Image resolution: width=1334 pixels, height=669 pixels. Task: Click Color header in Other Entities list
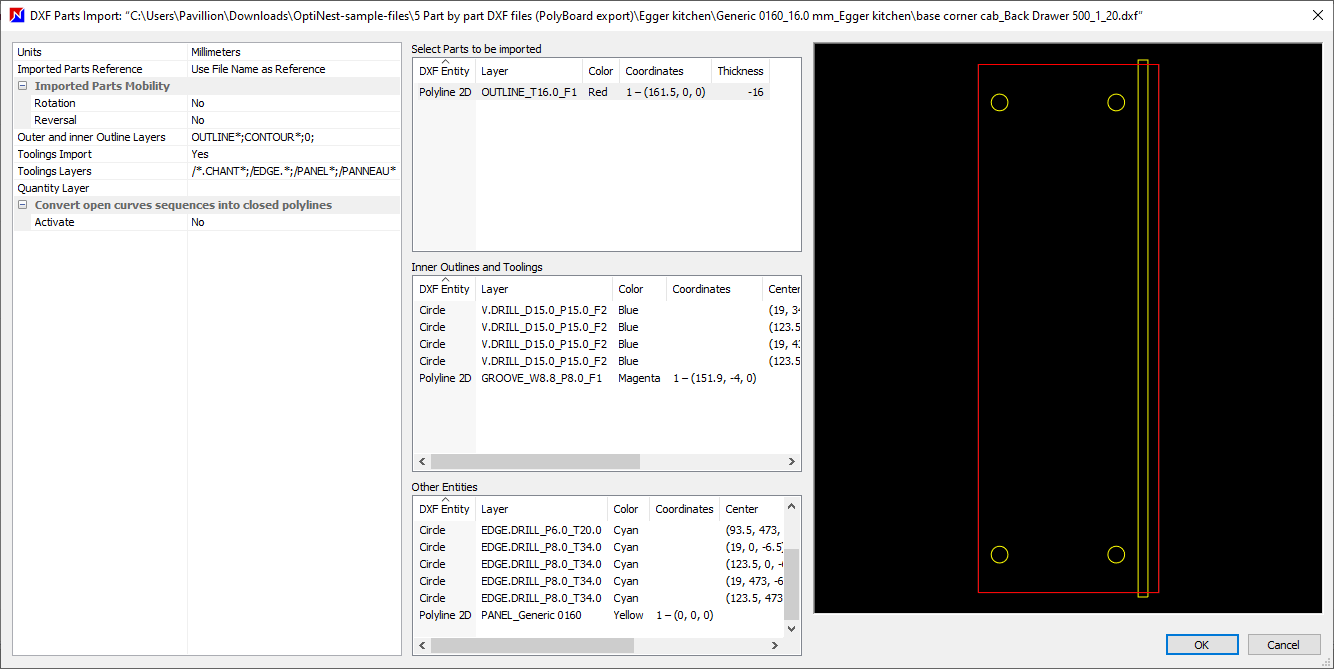pyautogui.click(x=628, y=509)
